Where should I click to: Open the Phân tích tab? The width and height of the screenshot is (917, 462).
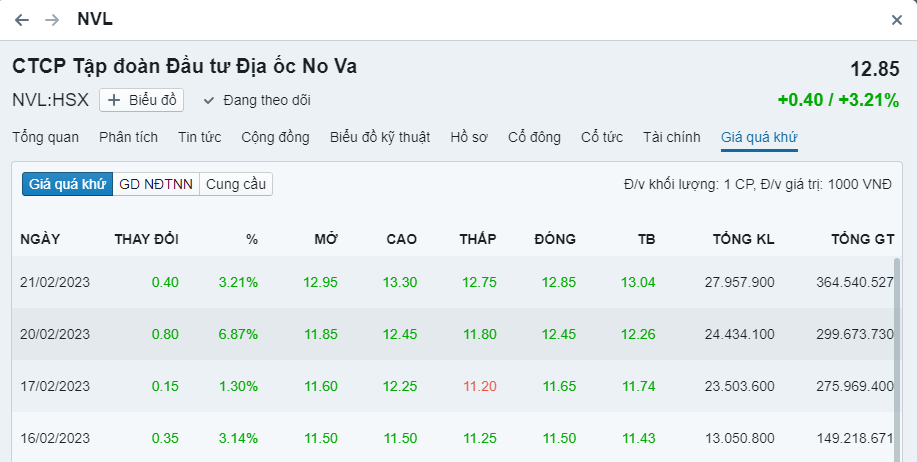coord(128,137)
